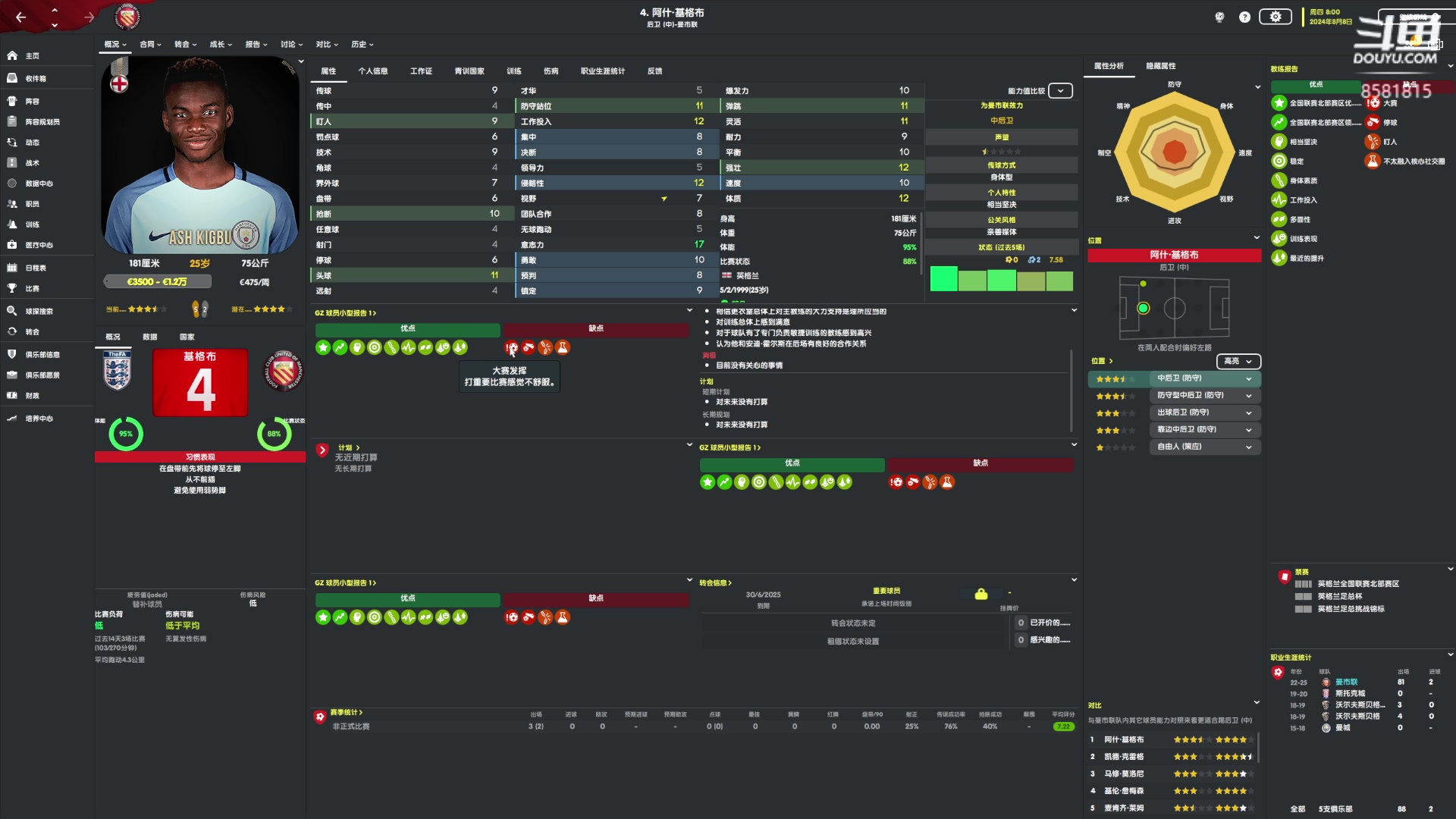This screenshot has height=819, width=1456.
Task: Expand the 中后卫 (防守) role dropdown
Action: click(1248, 378)
